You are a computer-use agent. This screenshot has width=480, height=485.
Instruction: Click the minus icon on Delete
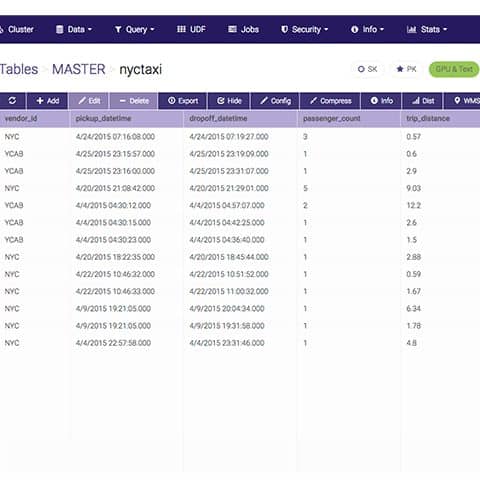click(x=122, y=101)
